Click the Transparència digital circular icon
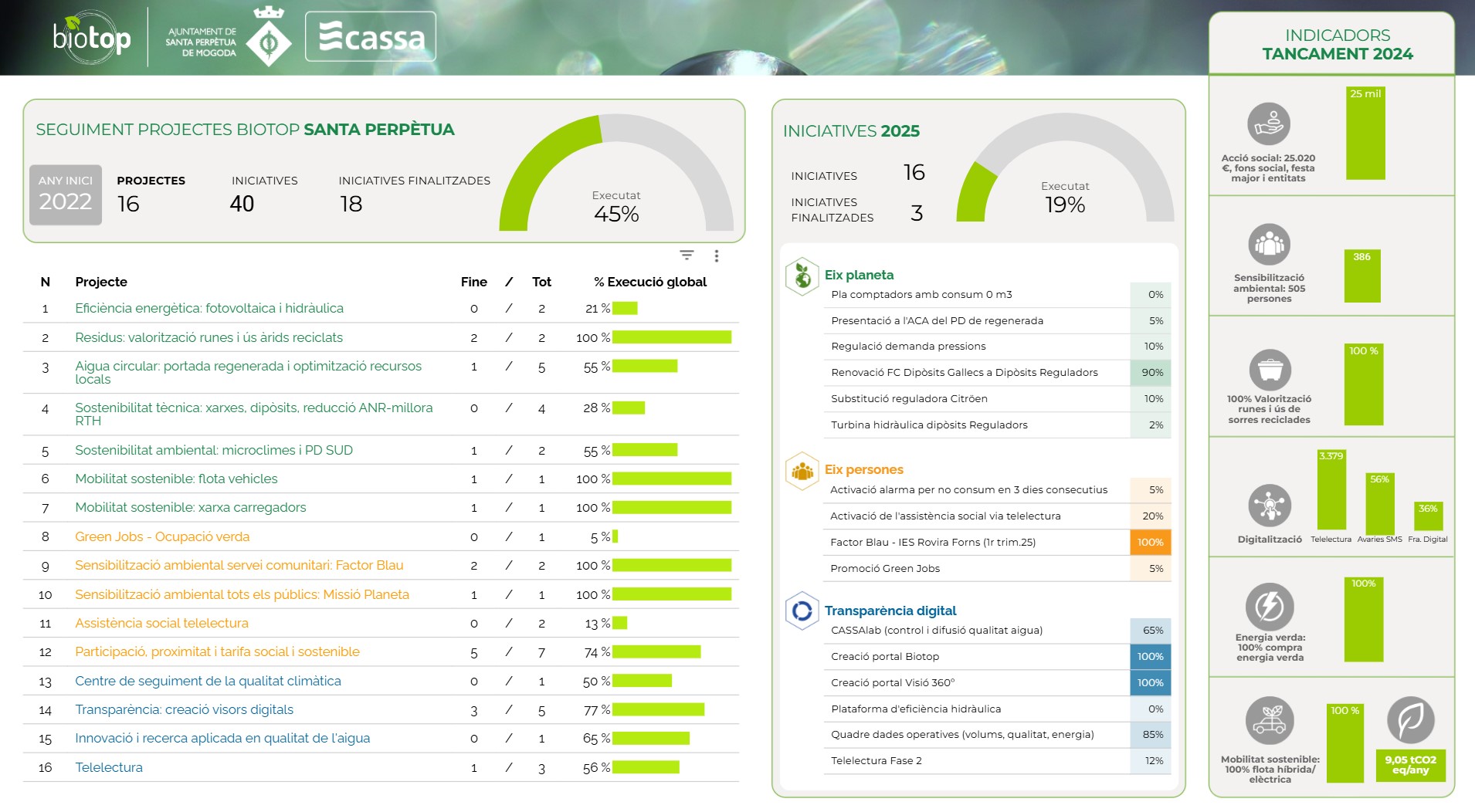This screenshot has height=812, width=1475. (802, 611)
